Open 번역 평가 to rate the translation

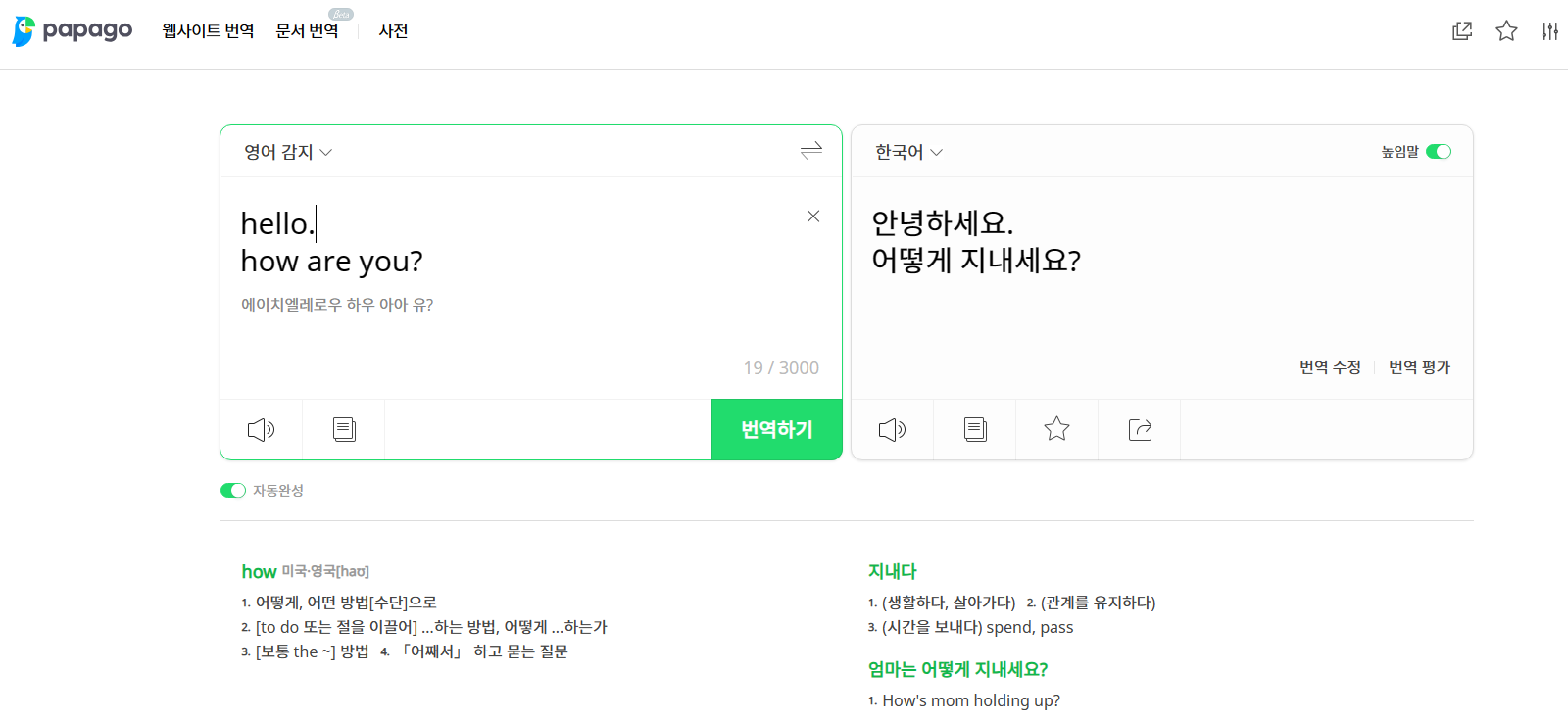click(1418, 366)
